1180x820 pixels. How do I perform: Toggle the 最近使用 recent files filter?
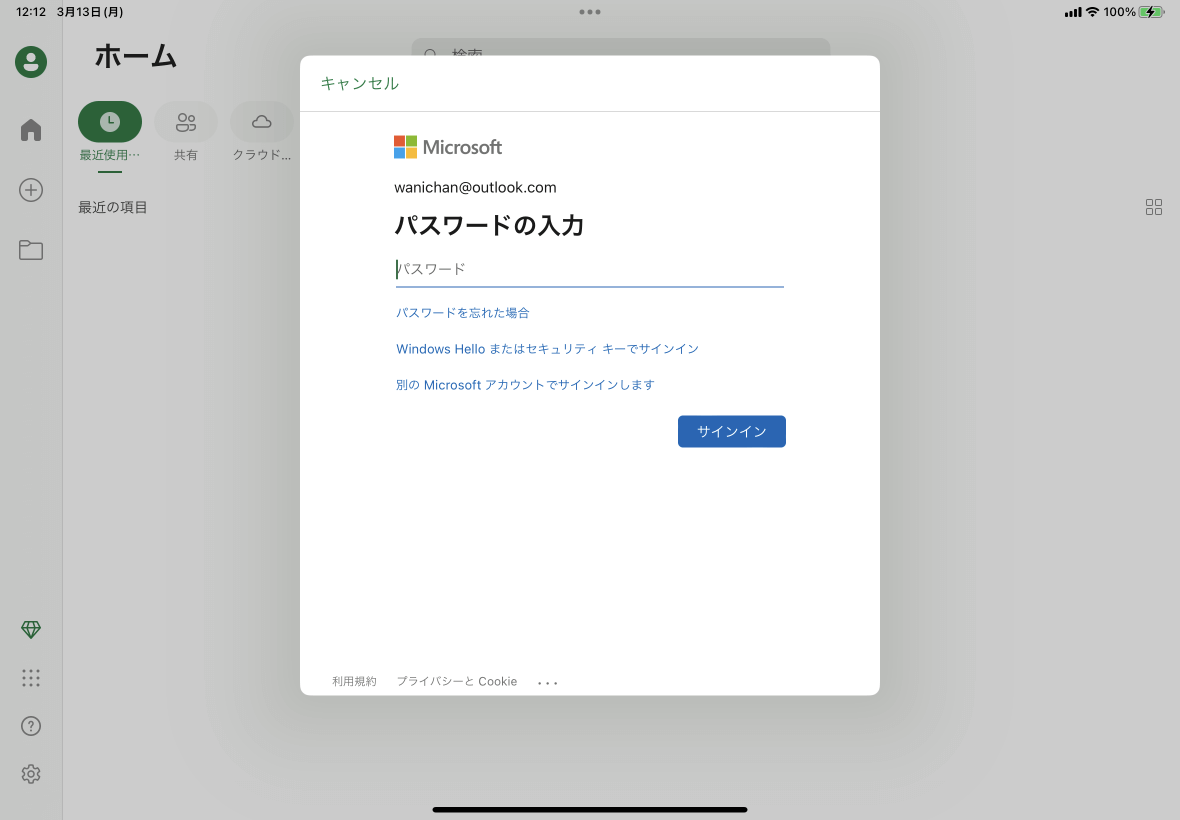click(110, 121)
